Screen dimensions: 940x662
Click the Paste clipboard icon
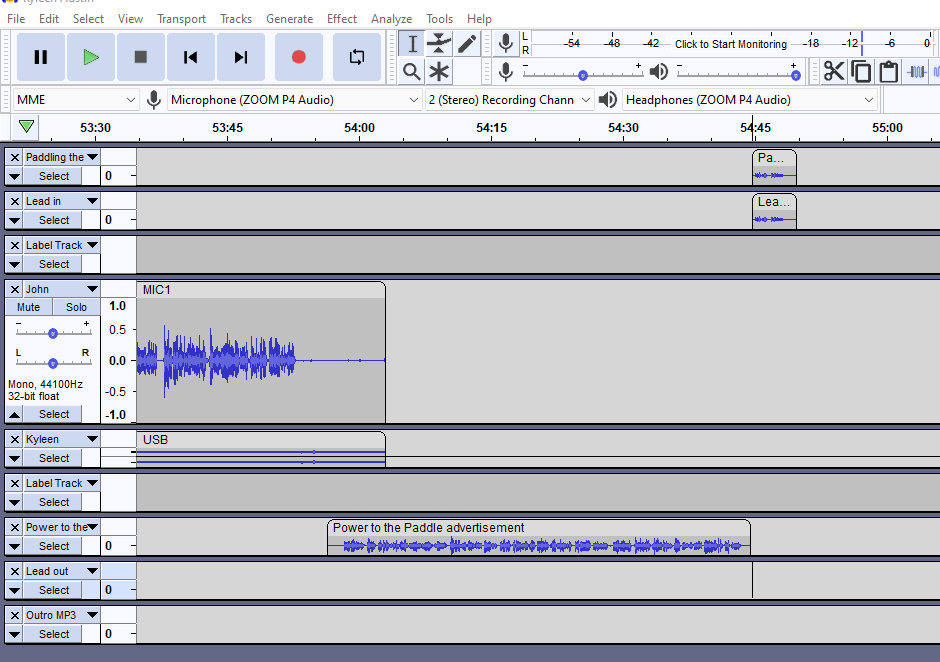pyautogui.click(x=888, y=71)
